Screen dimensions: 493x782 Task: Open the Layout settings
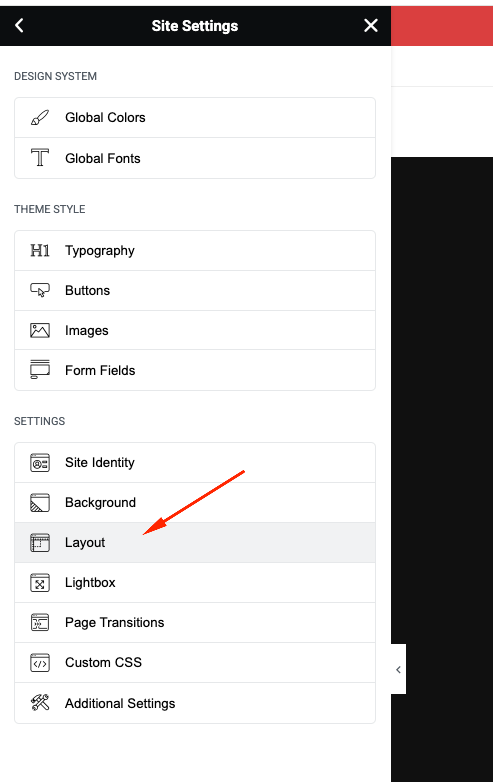coord(195,543)
